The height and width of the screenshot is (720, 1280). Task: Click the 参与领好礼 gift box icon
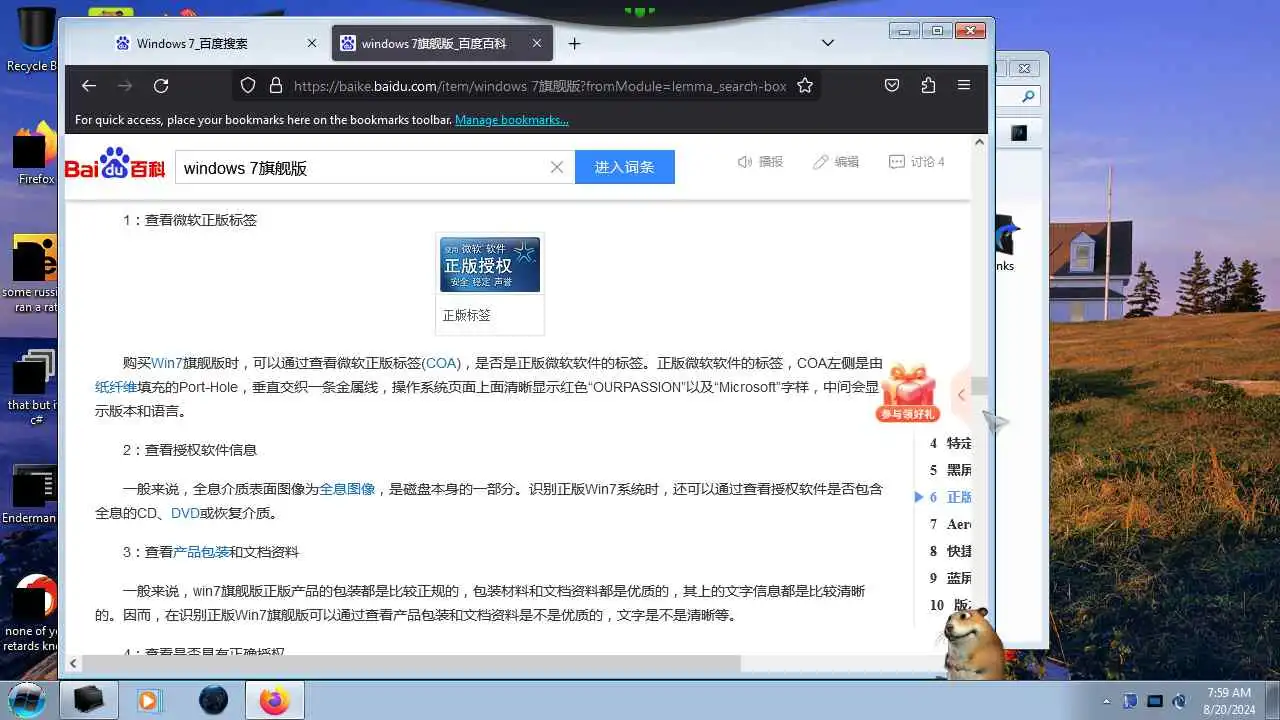pyautogui.click(x=907, y=392)
